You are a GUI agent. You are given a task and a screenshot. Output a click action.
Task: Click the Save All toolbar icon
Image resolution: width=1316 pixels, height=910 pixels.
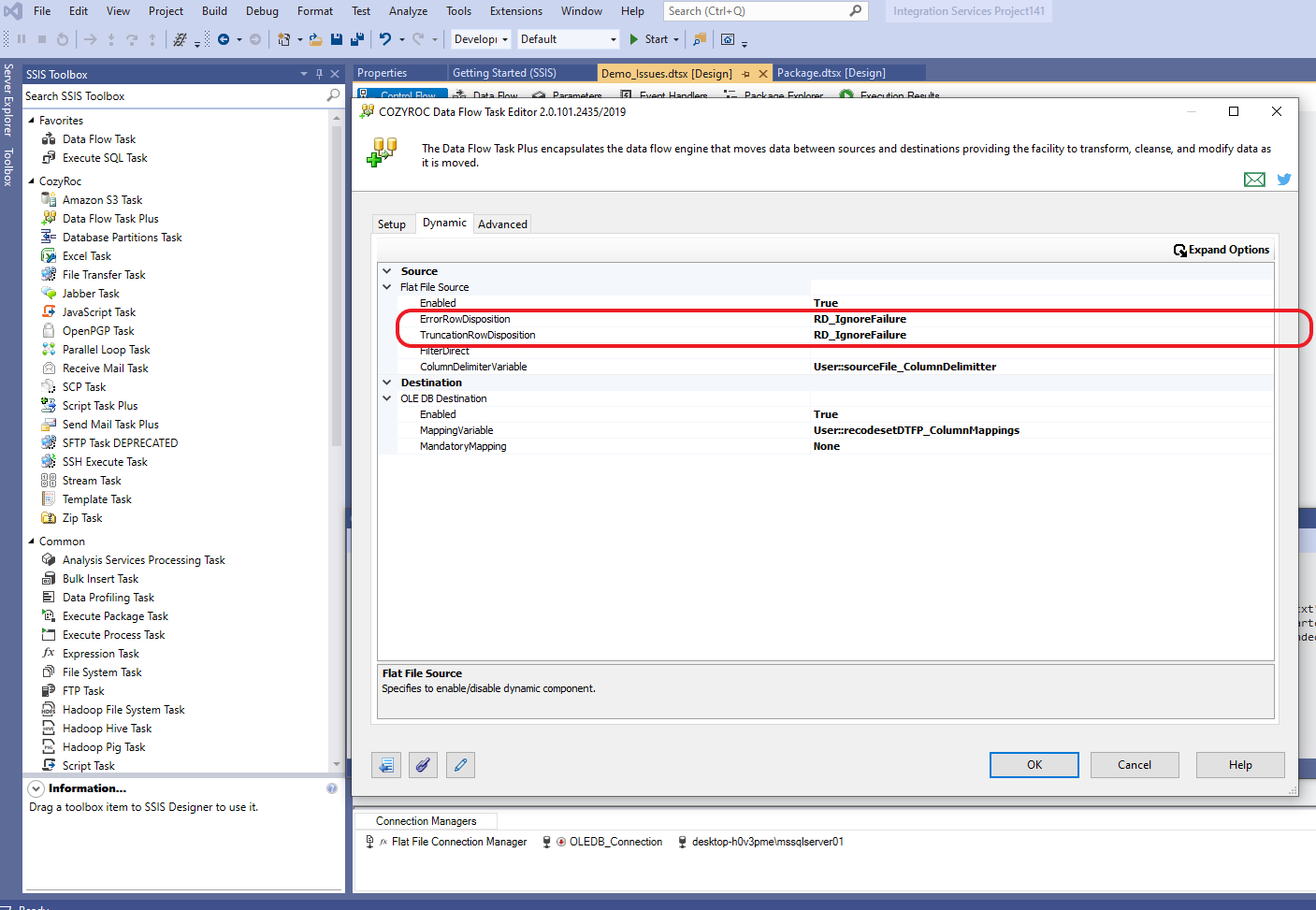(356, 39)
